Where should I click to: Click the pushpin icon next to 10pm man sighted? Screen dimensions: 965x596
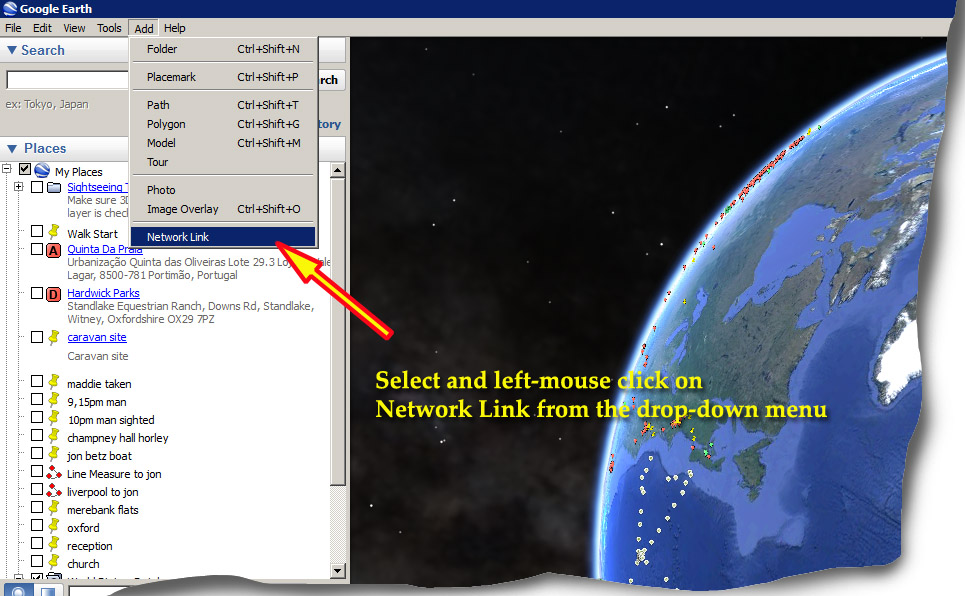tap(54, 418)
